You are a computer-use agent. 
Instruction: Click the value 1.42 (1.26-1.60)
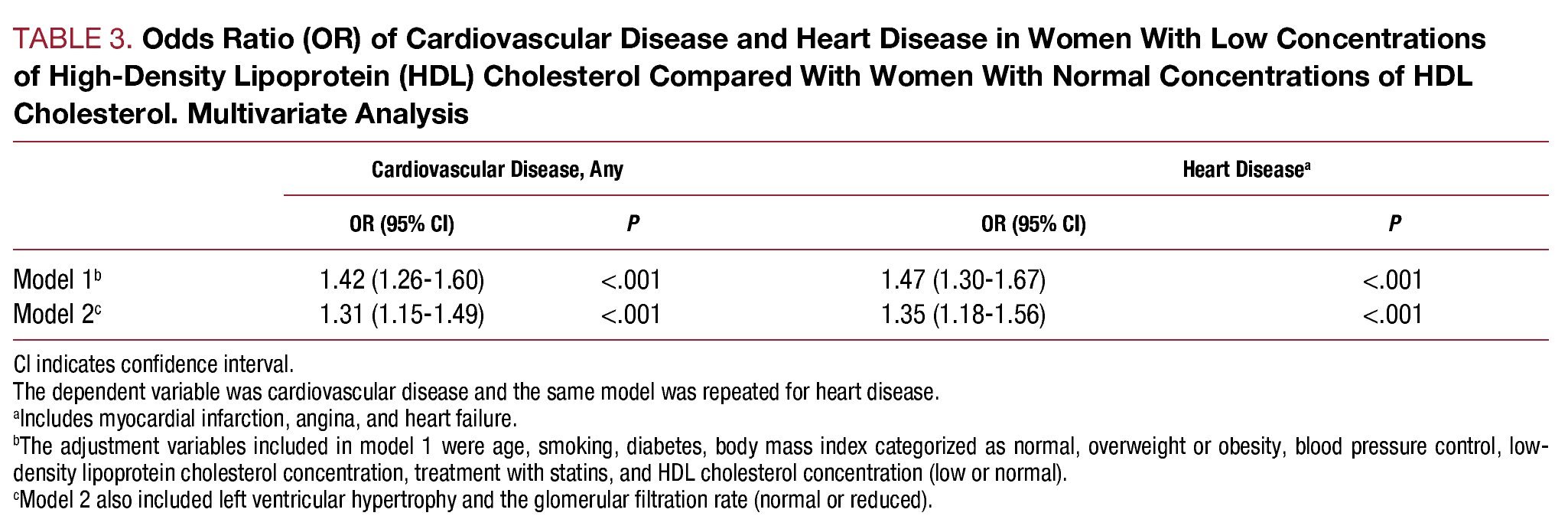click(402, 280)
